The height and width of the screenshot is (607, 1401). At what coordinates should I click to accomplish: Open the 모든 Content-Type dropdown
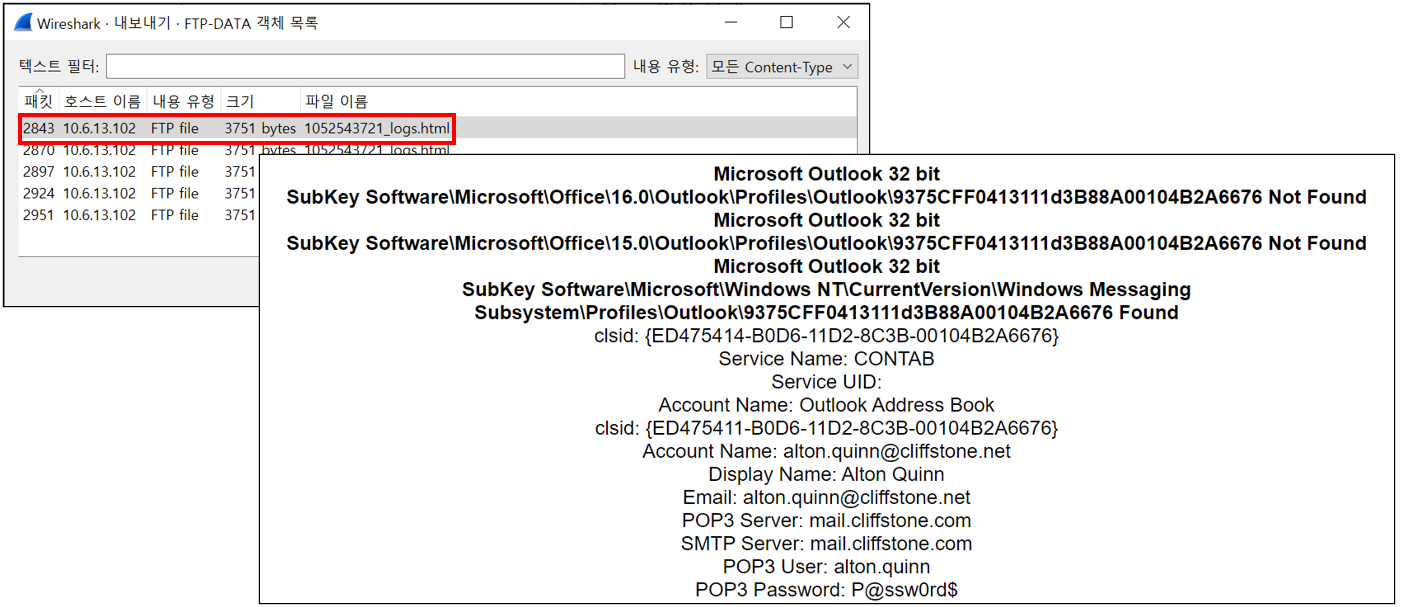pos(782,67)
